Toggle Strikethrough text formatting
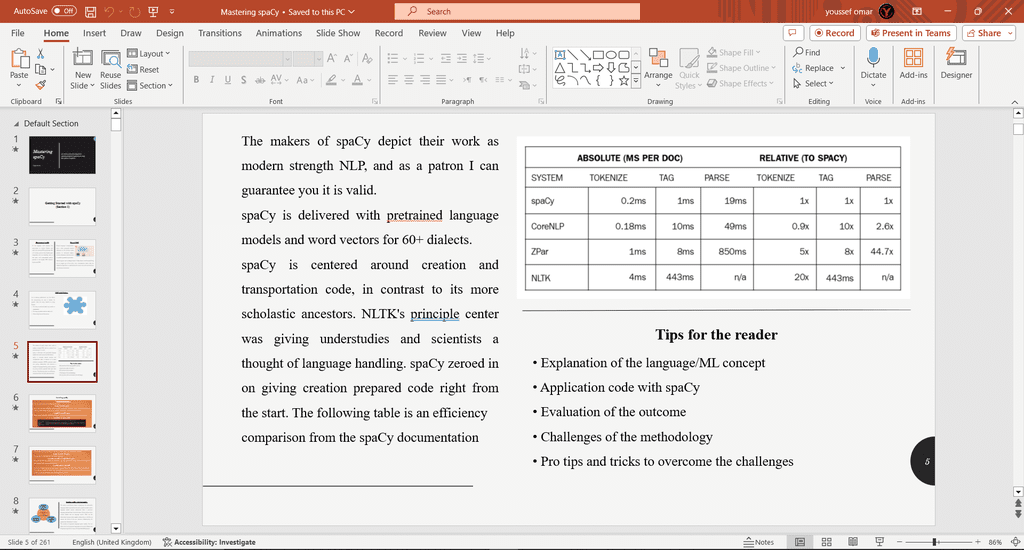This screenshot has height=550, width=1024. (x=260, y=80)
